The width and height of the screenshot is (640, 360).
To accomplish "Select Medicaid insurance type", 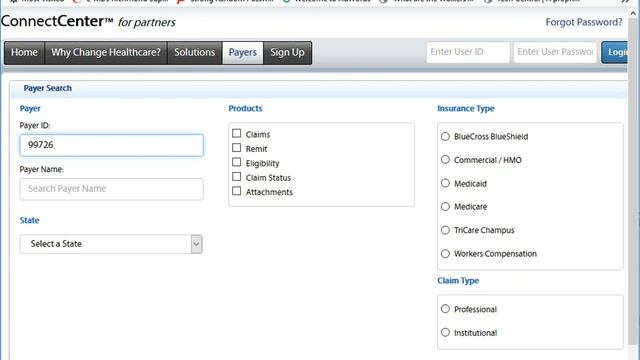I will [445, 183].
